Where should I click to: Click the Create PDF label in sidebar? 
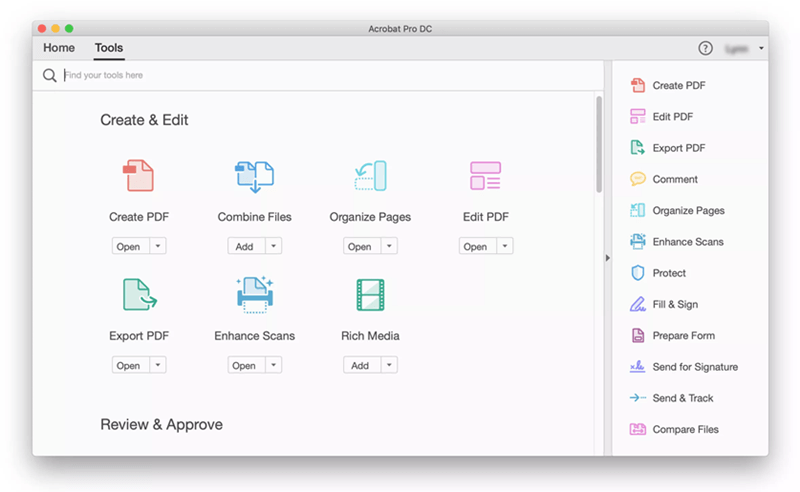[679, 86]
